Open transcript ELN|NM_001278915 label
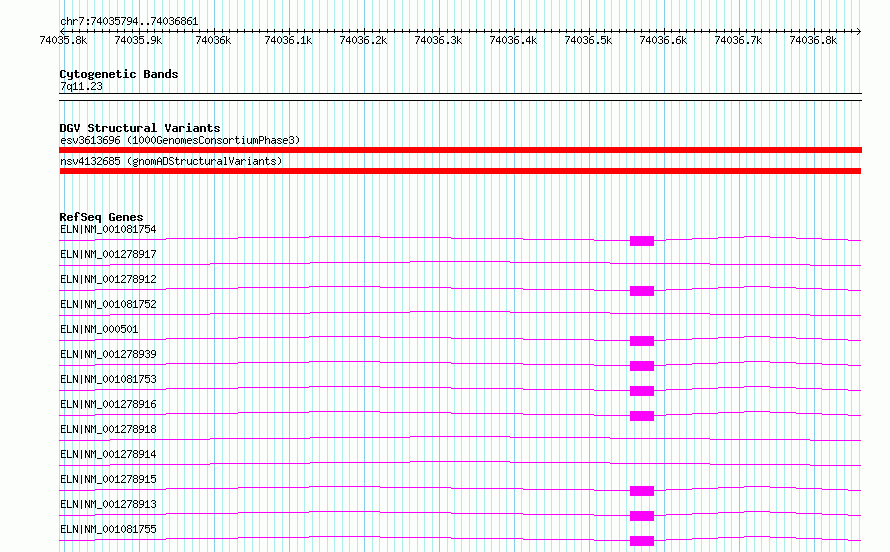This screenshot has width=890, height=552. (108, 479)
